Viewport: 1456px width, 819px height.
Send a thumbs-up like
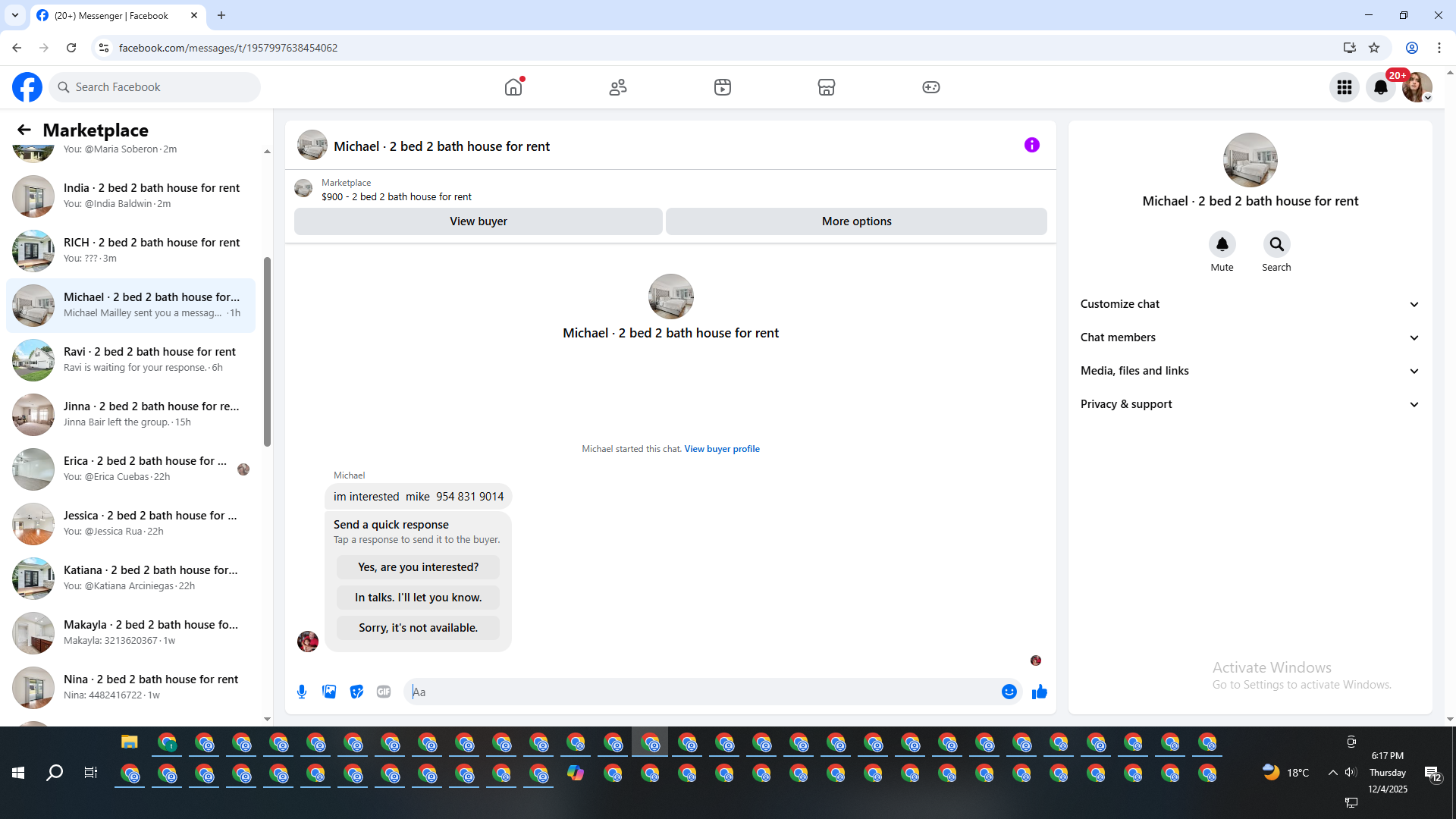click(x=1039, y=692)
